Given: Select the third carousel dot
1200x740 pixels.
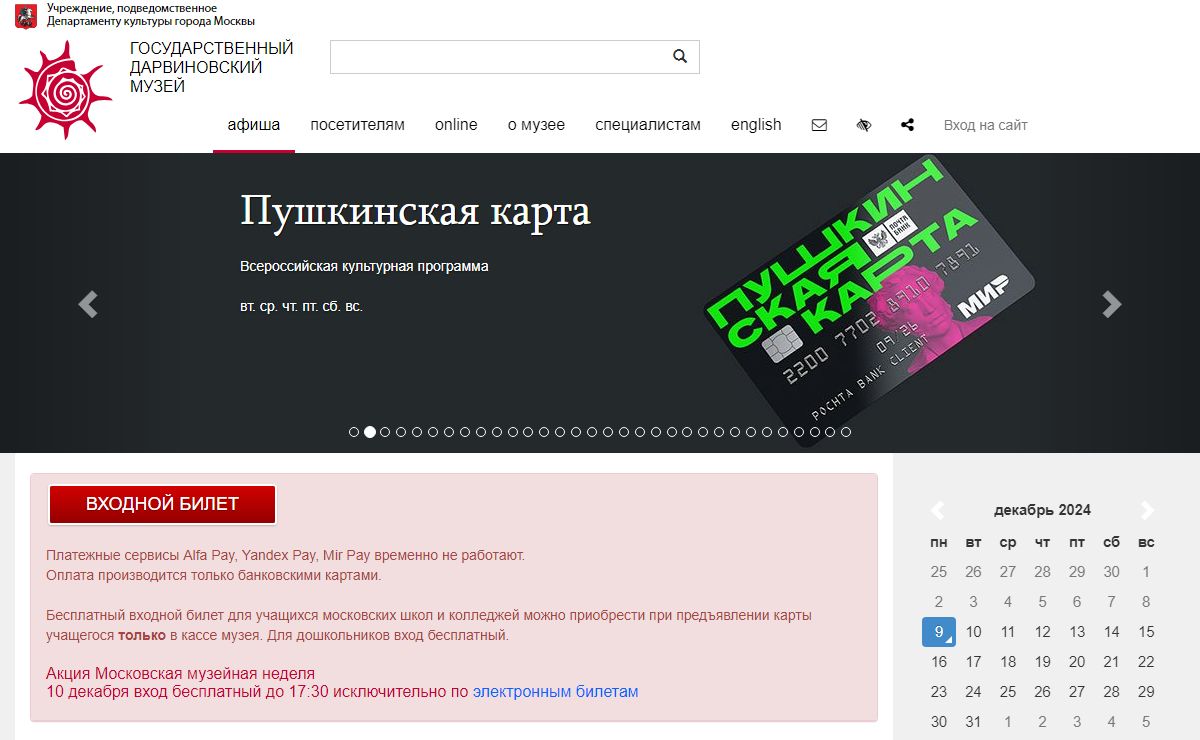Looking at the screenshot, I should [386, 432].
